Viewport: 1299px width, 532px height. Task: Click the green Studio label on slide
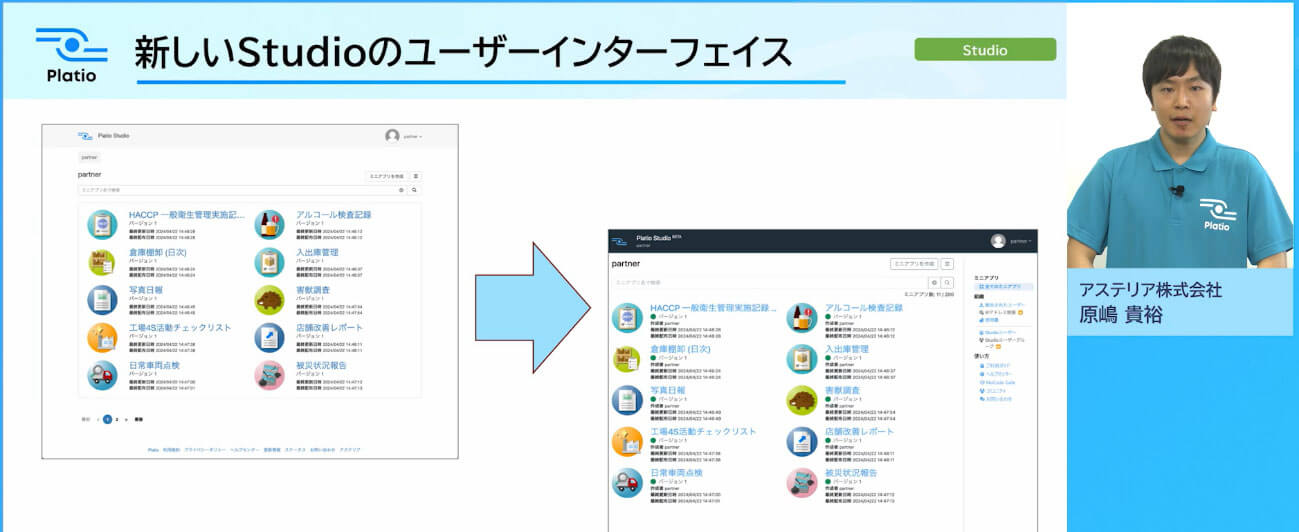point(985,50)
